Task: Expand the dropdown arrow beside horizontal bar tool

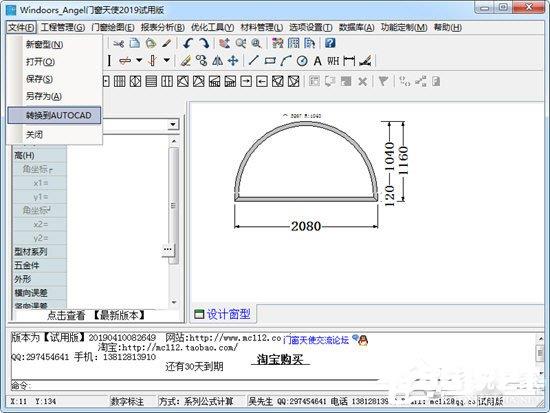Action: (x=139, y=60)
